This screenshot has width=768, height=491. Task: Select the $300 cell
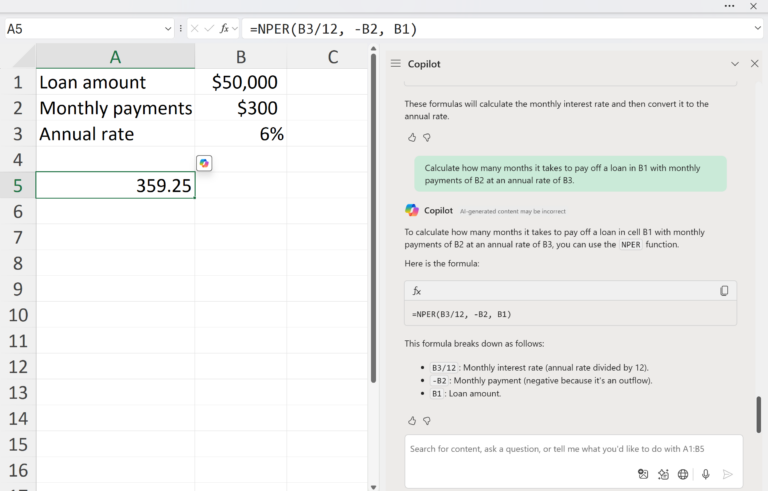click(240, 108)
